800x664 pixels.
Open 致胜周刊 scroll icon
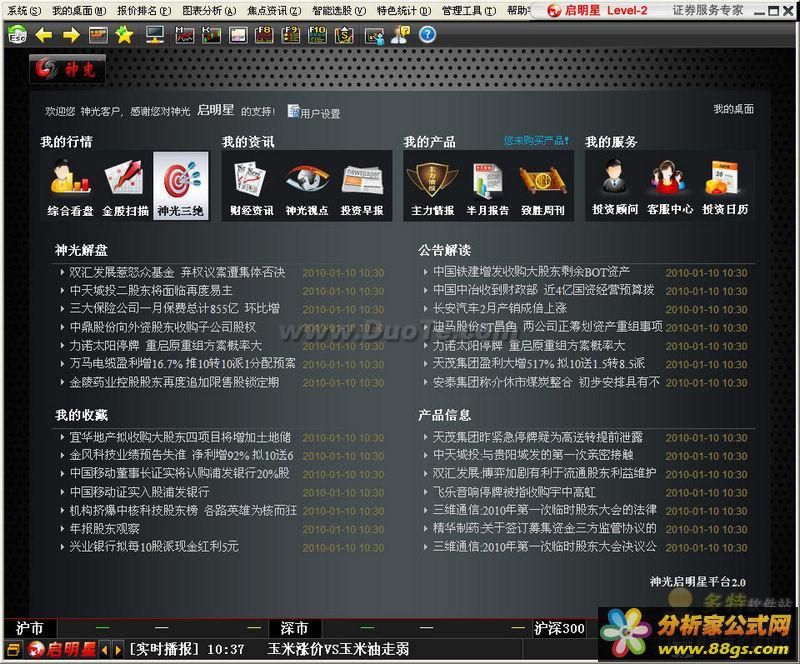(543, 187)
